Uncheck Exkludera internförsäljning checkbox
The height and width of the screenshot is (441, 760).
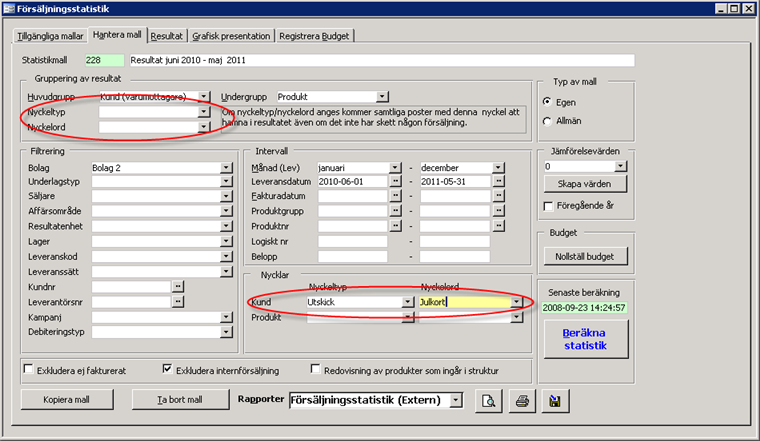click(167, 369)
